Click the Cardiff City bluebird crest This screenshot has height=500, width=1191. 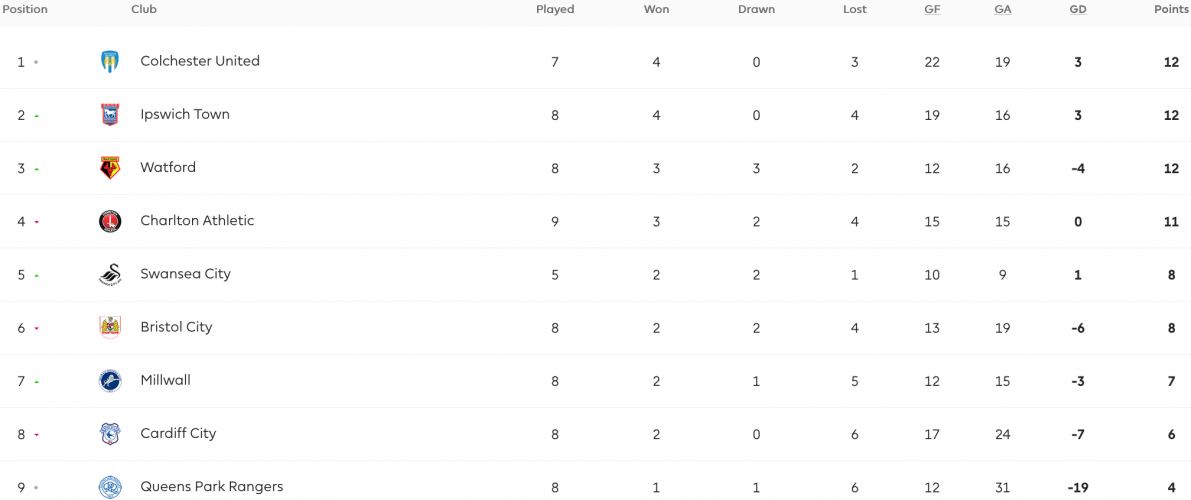click(110, 434)
